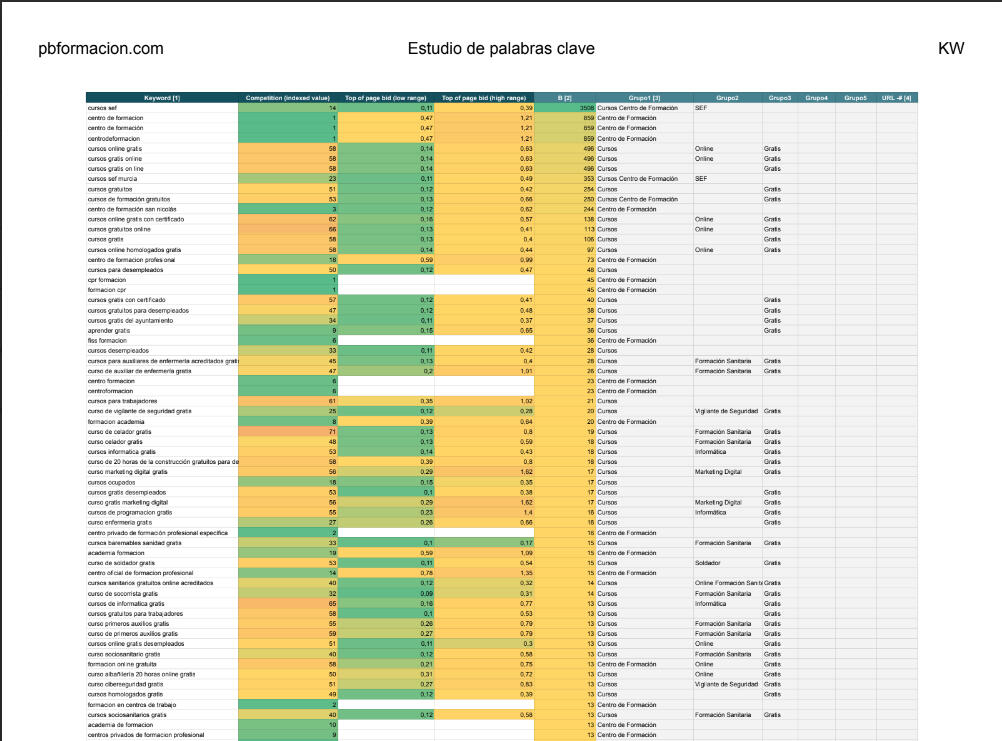Click the 'Estudio de palabras clave' heading
This screenshot has width=1002, height=741.
click(501, 49)
